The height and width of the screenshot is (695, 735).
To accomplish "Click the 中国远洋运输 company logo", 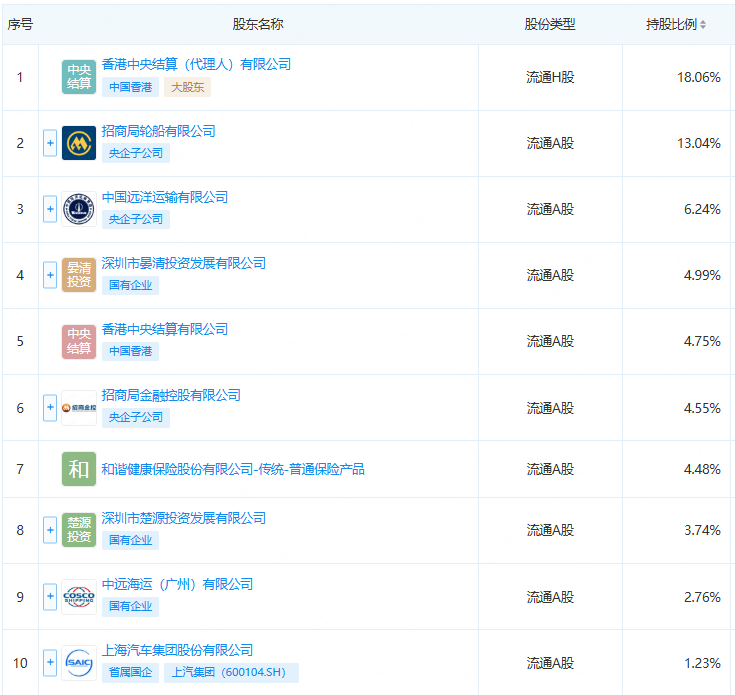I will coord(79,209).
